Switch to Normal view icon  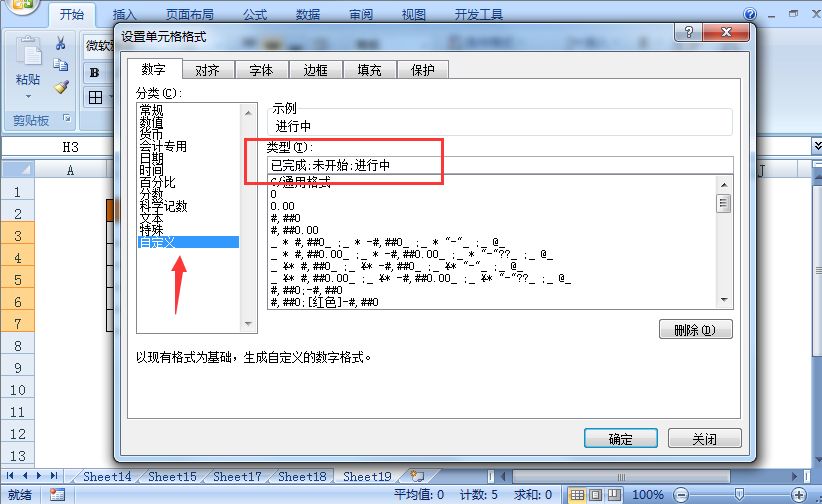coord(577,495)
